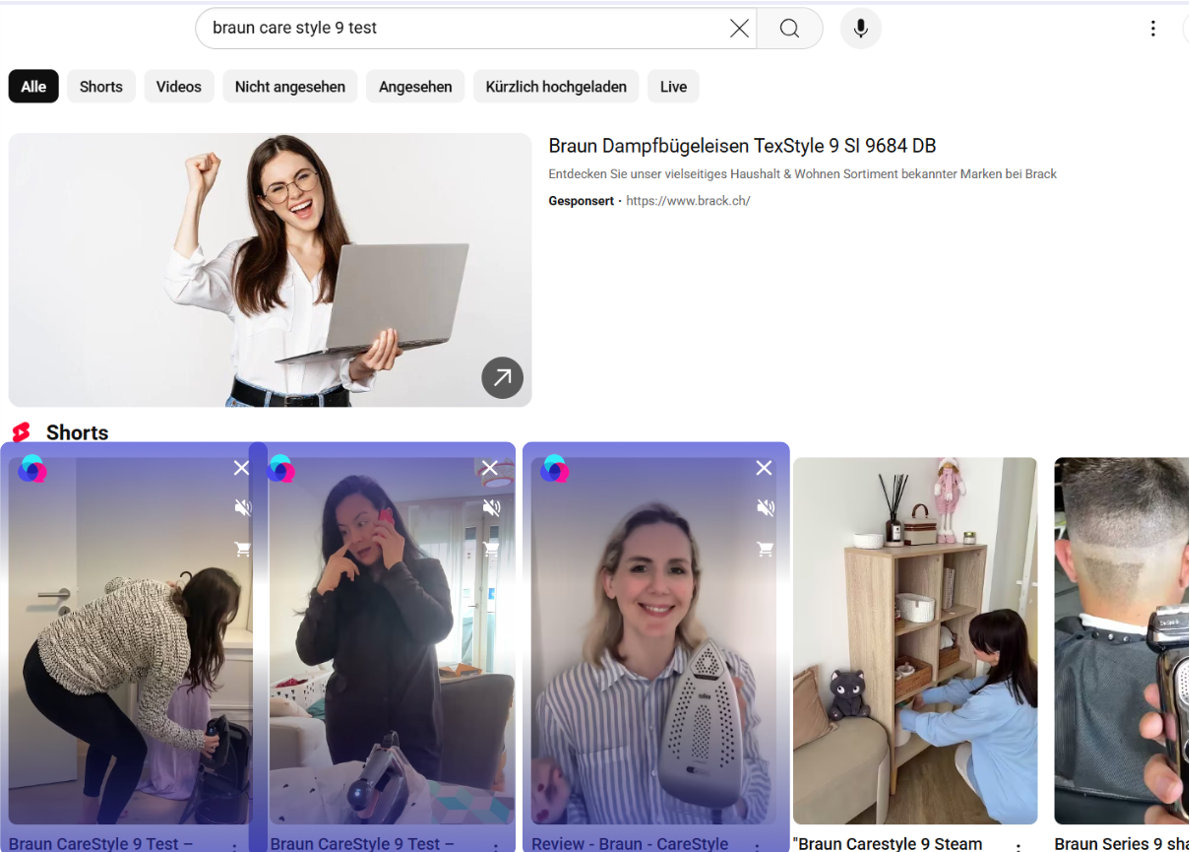Select the Live filter chip
The height and width of the screenshot is (852, 1190).
673,86
